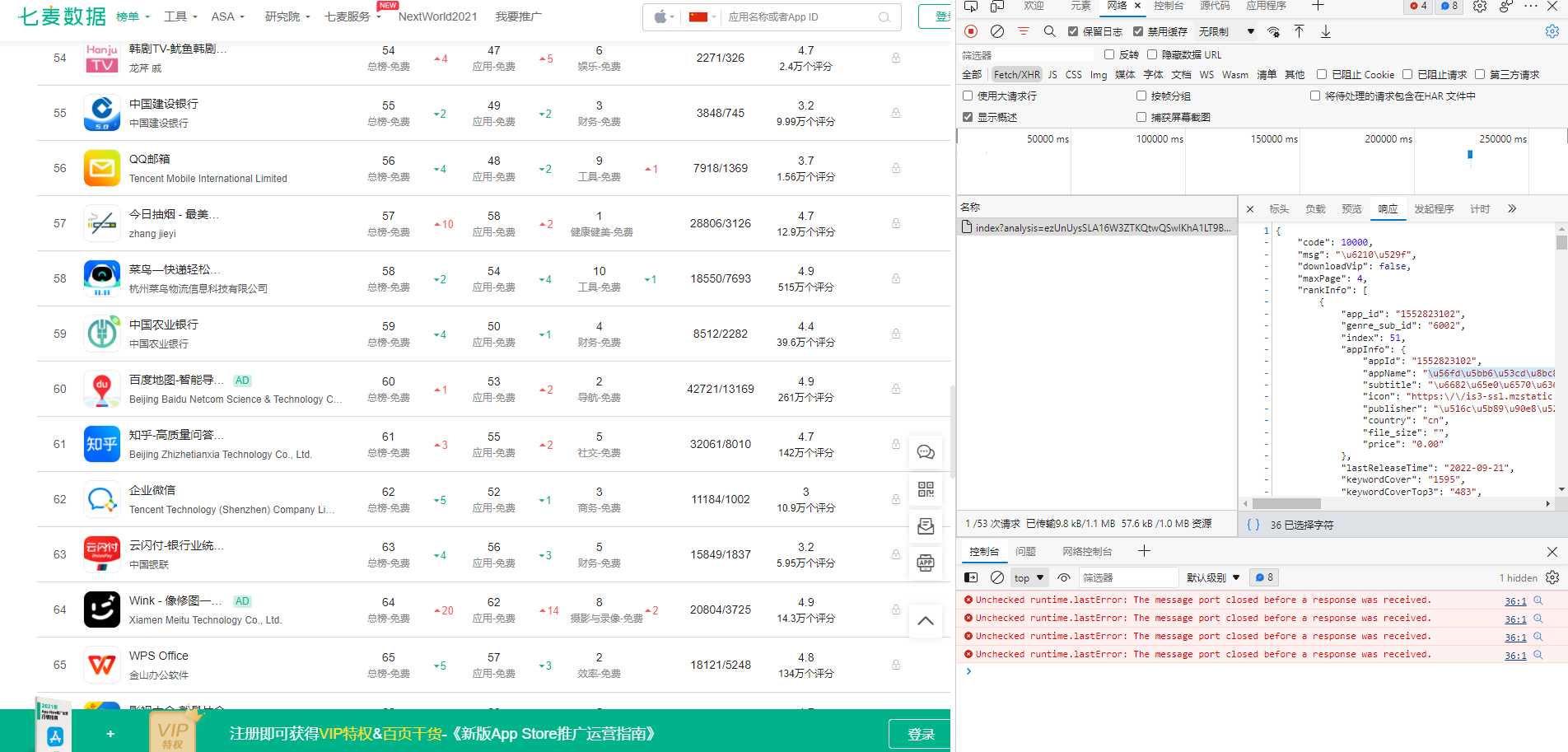Uncheck the 保留日志 checkbox
1568x752 pixels.
coord(1073,31)
